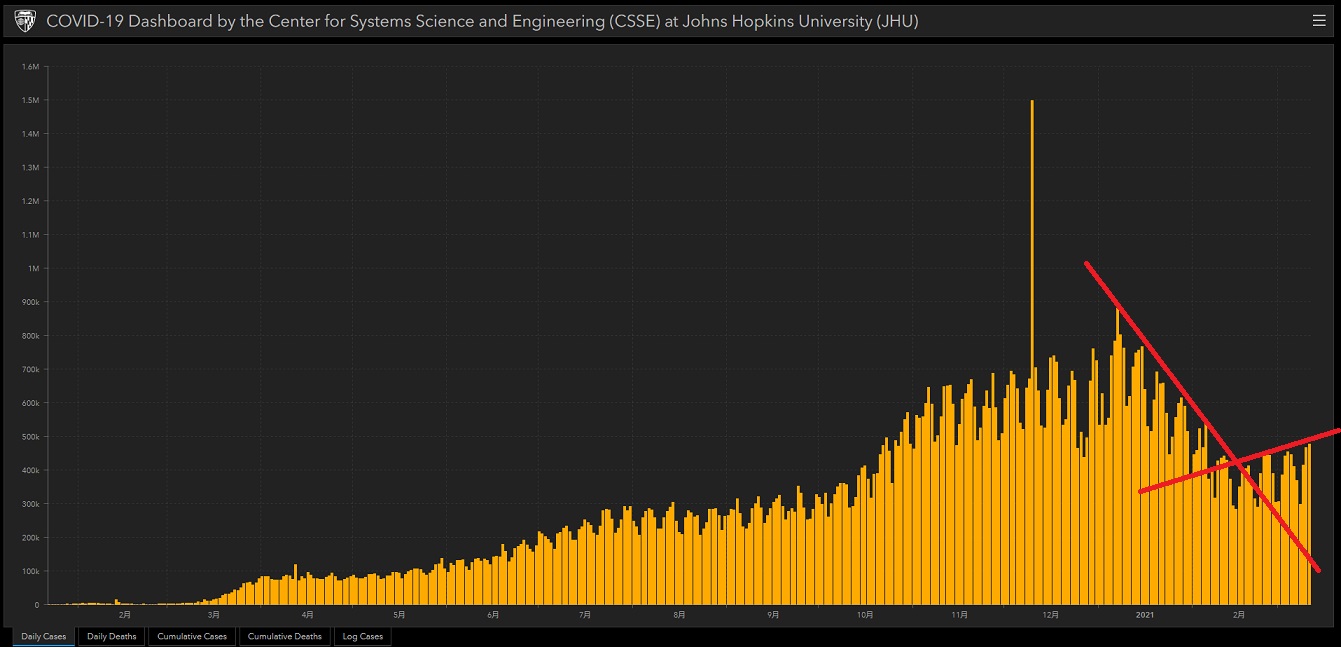
Task: Open the Daily Deaths tab
Action: (x=112, y=636)
